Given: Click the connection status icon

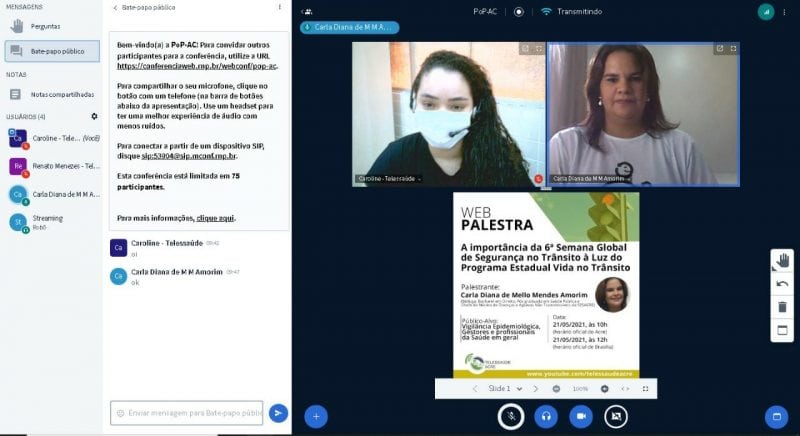Looking at the screenshot, I should pyautogui.click(x=766, y=12).
